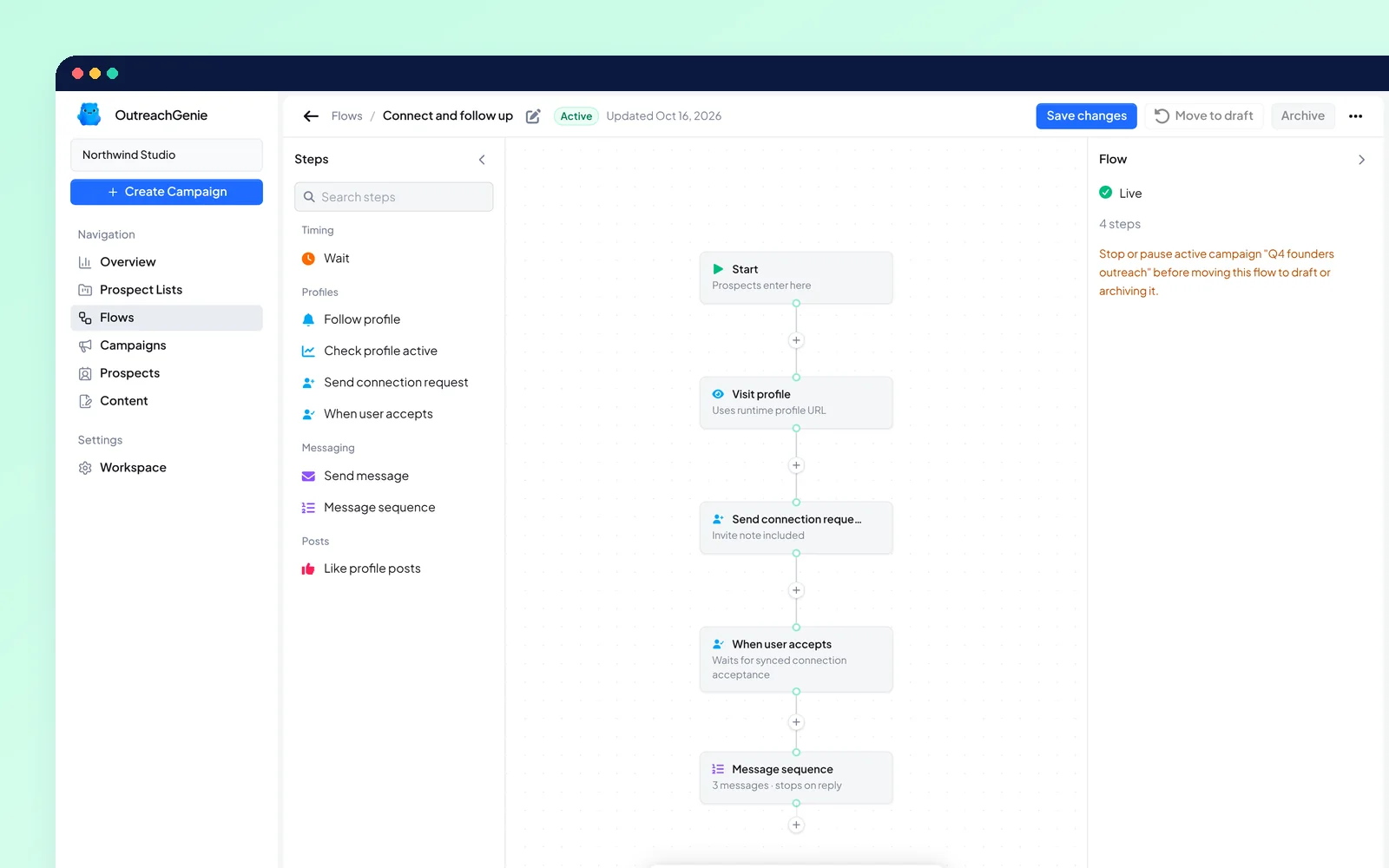1389x868 pixels.
Task: Focus the Search steps input field
Action: 394,197
